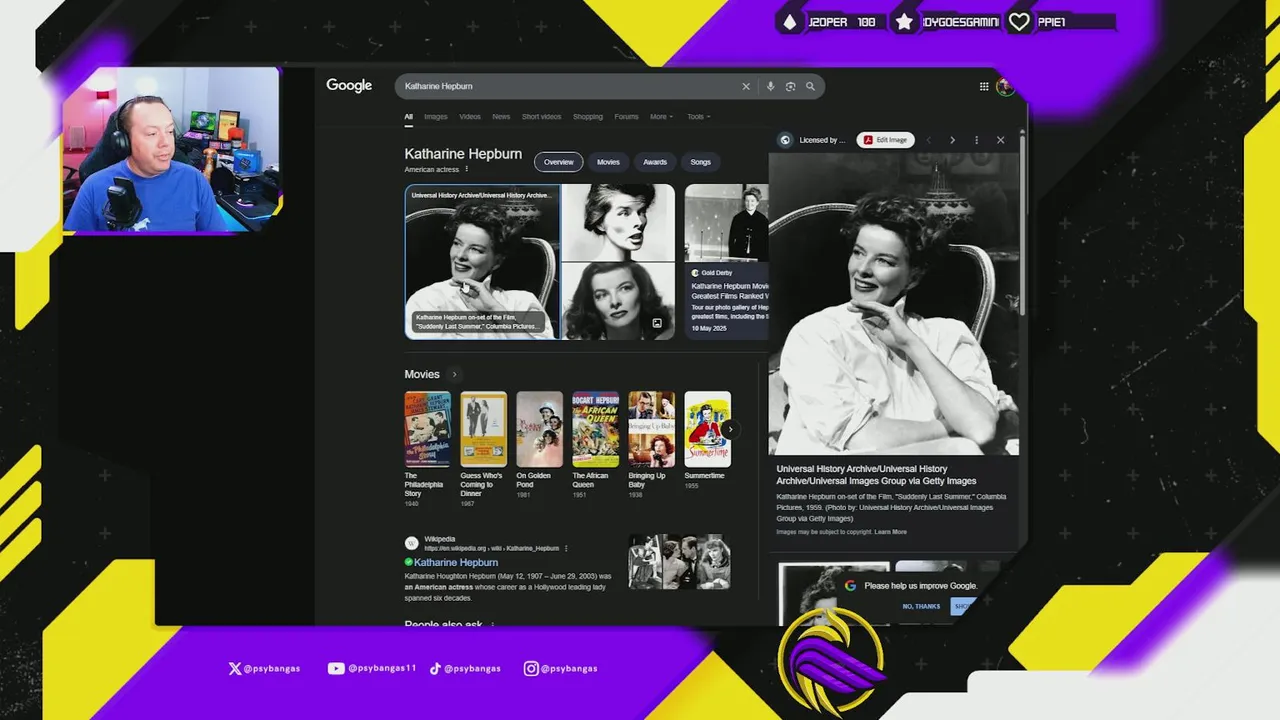Click the Licensed by label
The height and width of the screenshot is (720, 1280).
(x=822, y=140)
